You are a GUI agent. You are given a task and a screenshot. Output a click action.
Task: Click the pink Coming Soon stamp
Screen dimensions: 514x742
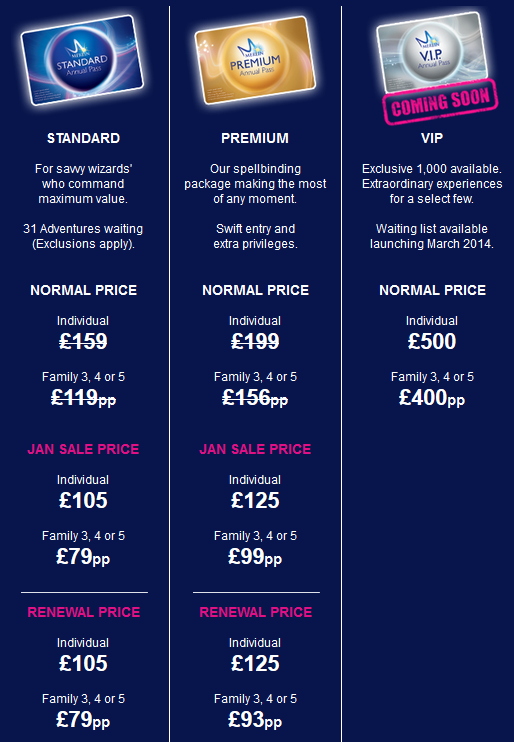pos(441,102)
